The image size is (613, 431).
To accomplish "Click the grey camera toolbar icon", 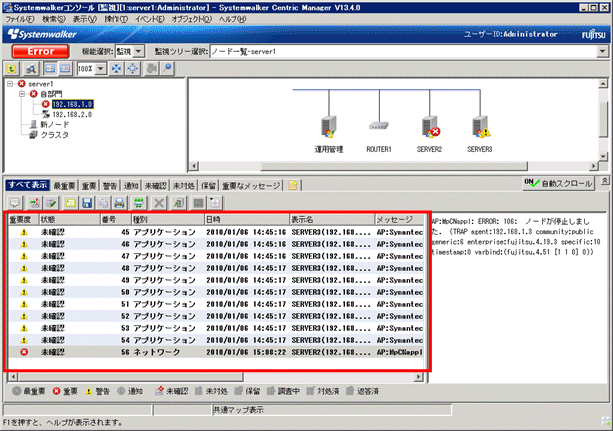I will click(152, 69).
